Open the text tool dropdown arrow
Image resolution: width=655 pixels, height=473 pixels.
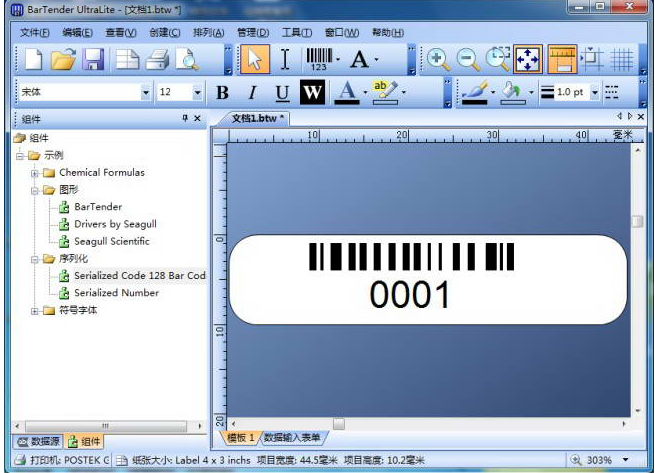pos(376,59)
